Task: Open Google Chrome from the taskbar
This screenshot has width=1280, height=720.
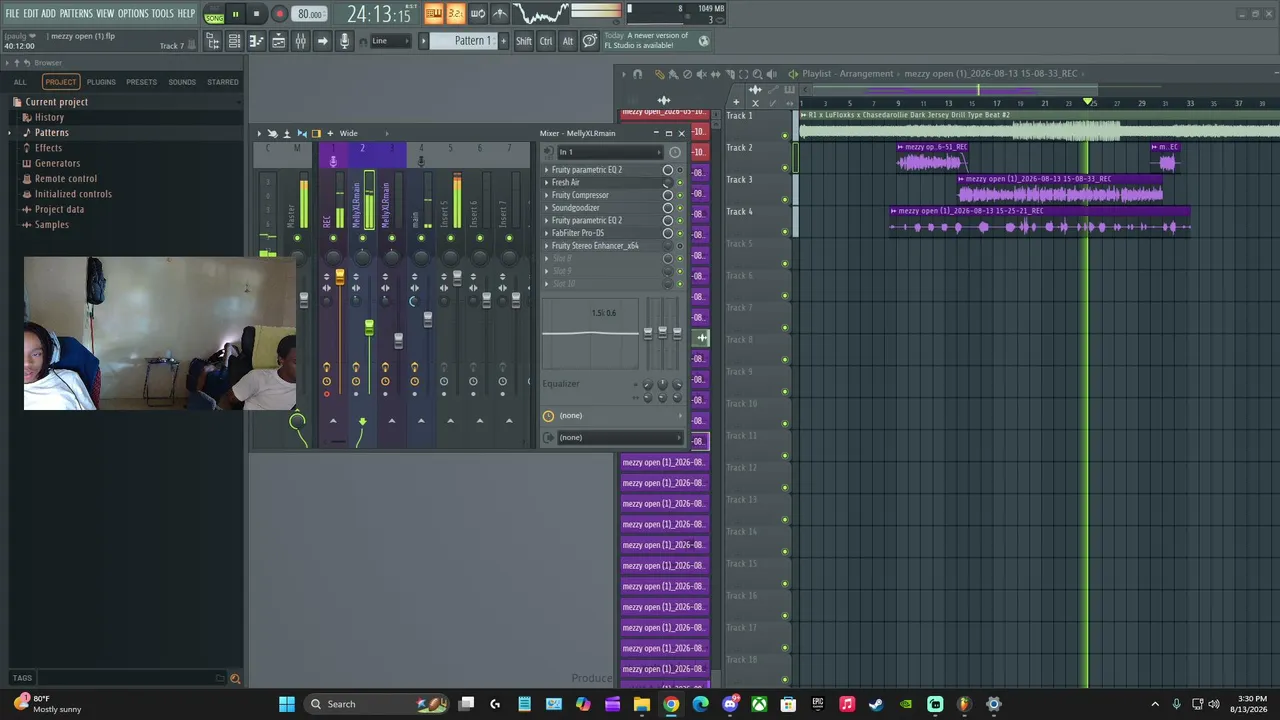Action: point(671,704)
